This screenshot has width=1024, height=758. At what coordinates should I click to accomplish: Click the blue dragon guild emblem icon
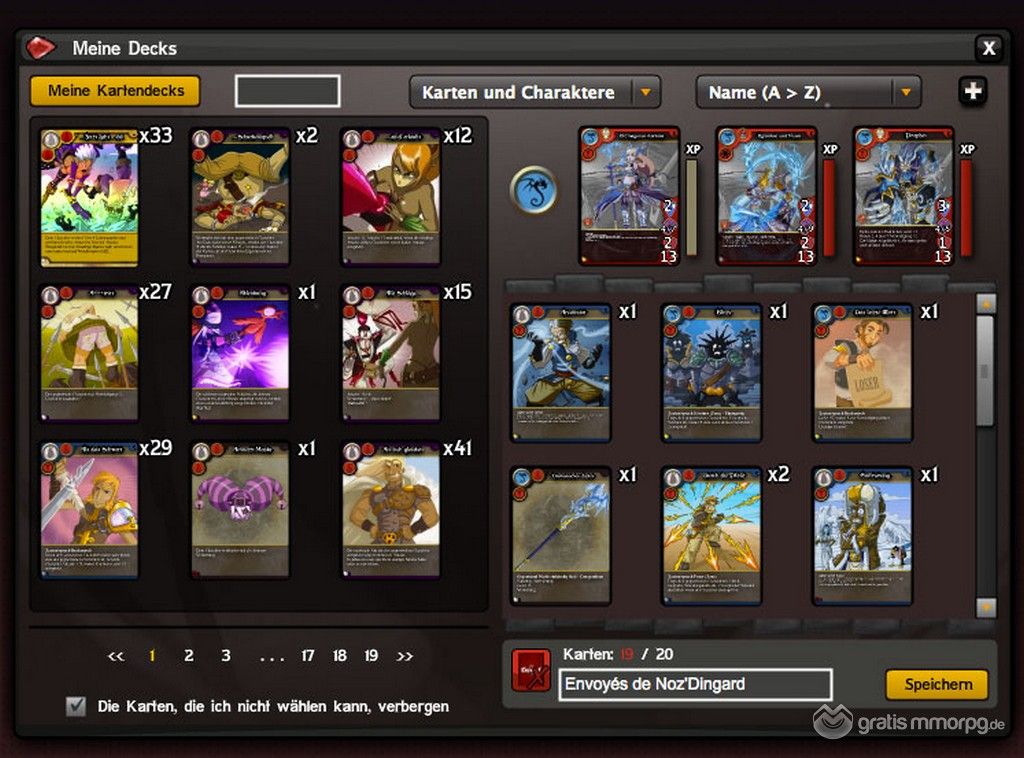point(534,190)
